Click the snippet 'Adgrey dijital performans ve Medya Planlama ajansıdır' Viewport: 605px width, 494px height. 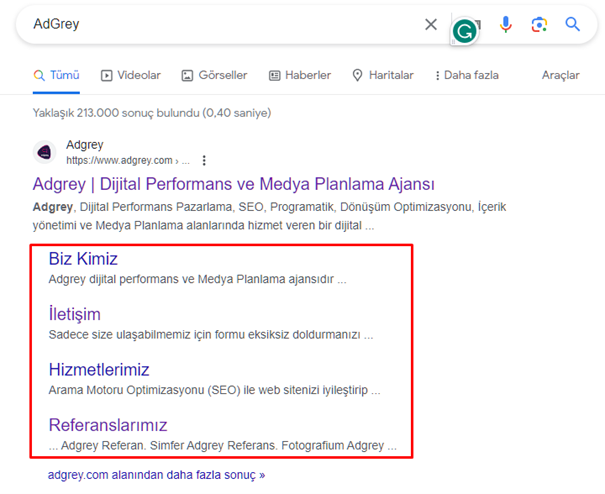tap(198, 279)
